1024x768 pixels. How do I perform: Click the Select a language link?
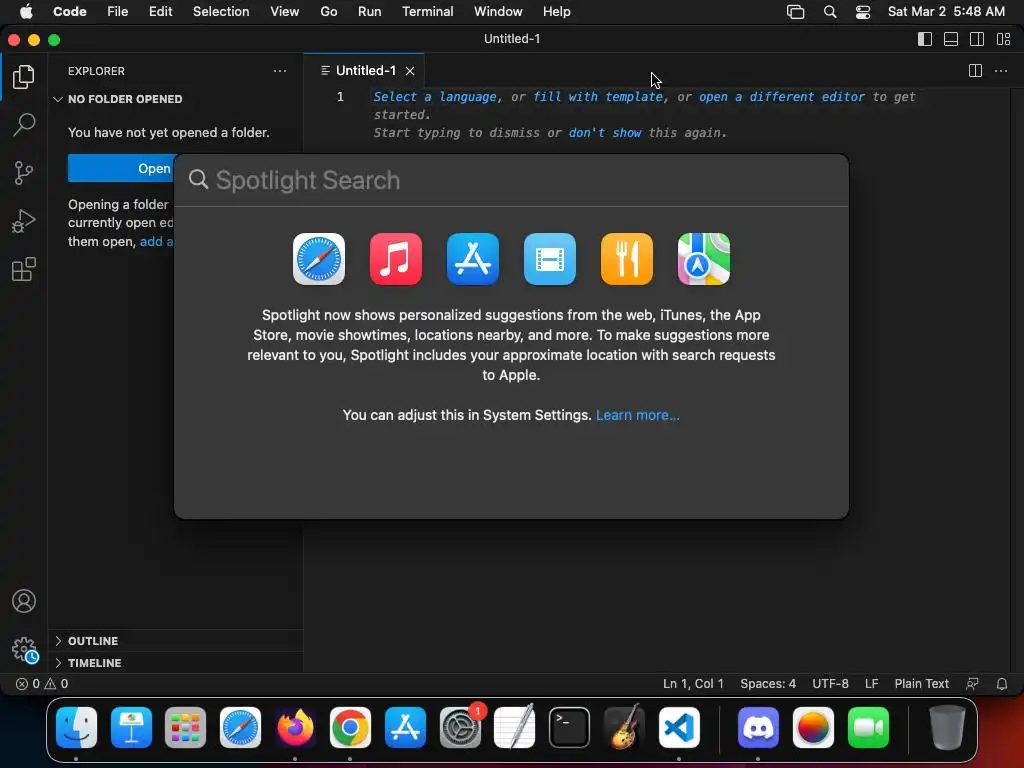click(x=434, y=97)
